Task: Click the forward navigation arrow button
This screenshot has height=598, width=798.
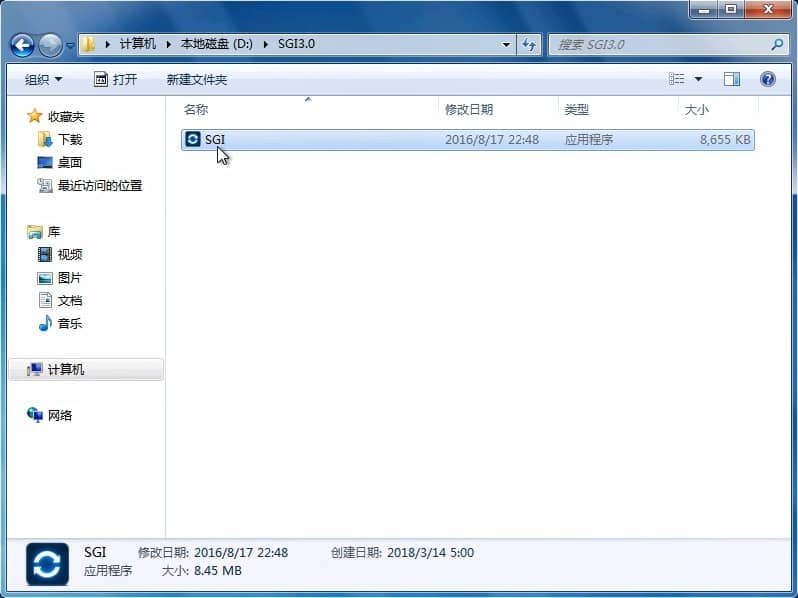Action: 50,45
